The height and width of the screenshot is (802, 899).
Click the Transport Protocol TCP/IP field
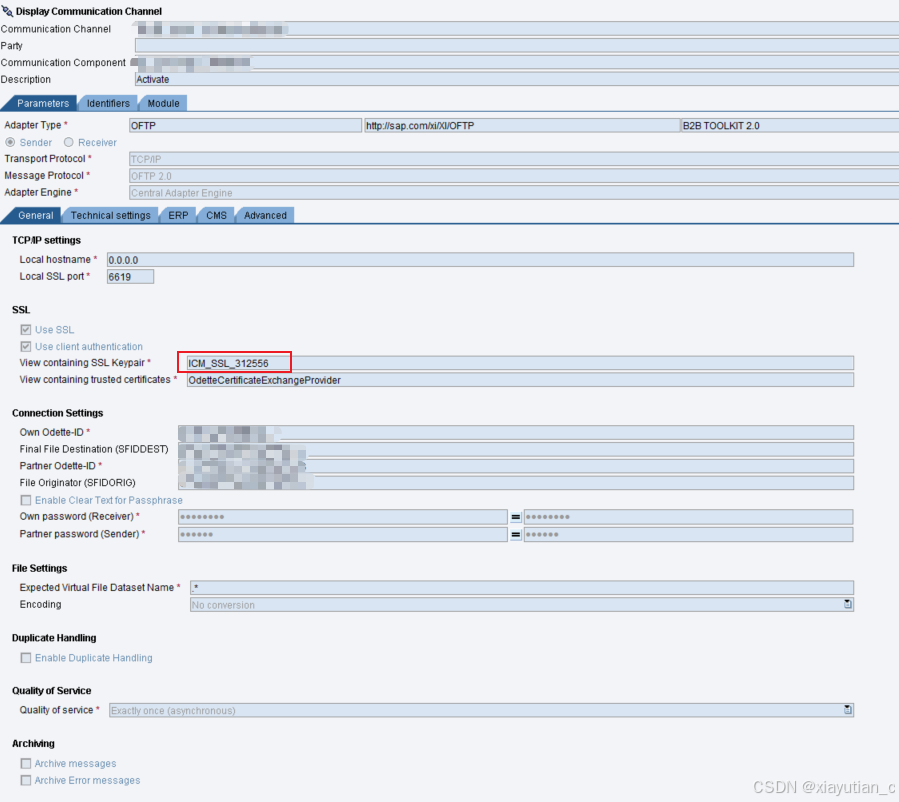coord(514,159)
